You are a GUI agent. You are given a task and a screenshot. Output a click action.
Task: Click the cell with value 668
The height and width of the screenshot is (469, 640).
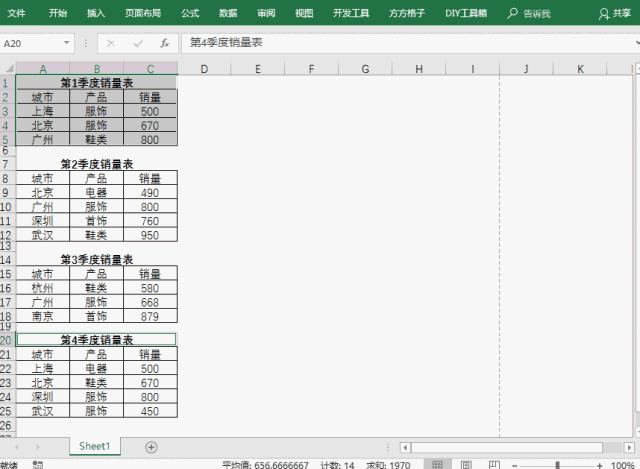tap(150, 302)
